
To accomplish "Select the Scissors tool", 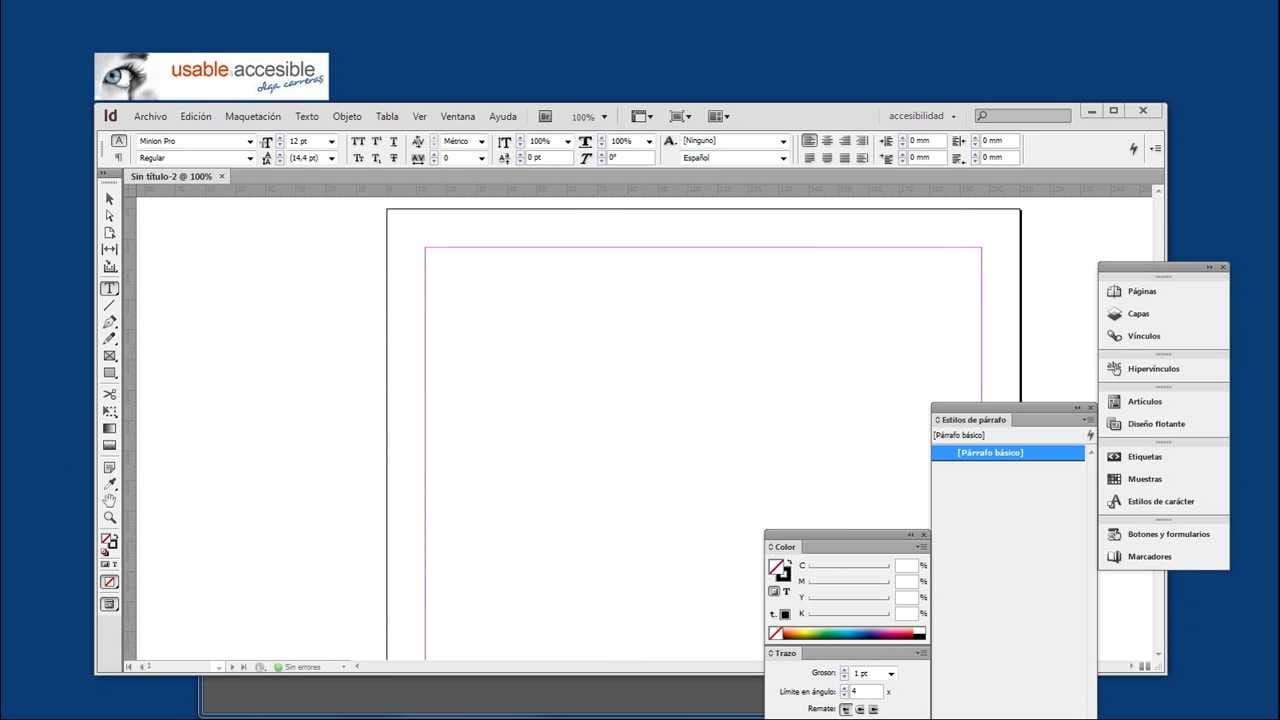I will [110, 395].
